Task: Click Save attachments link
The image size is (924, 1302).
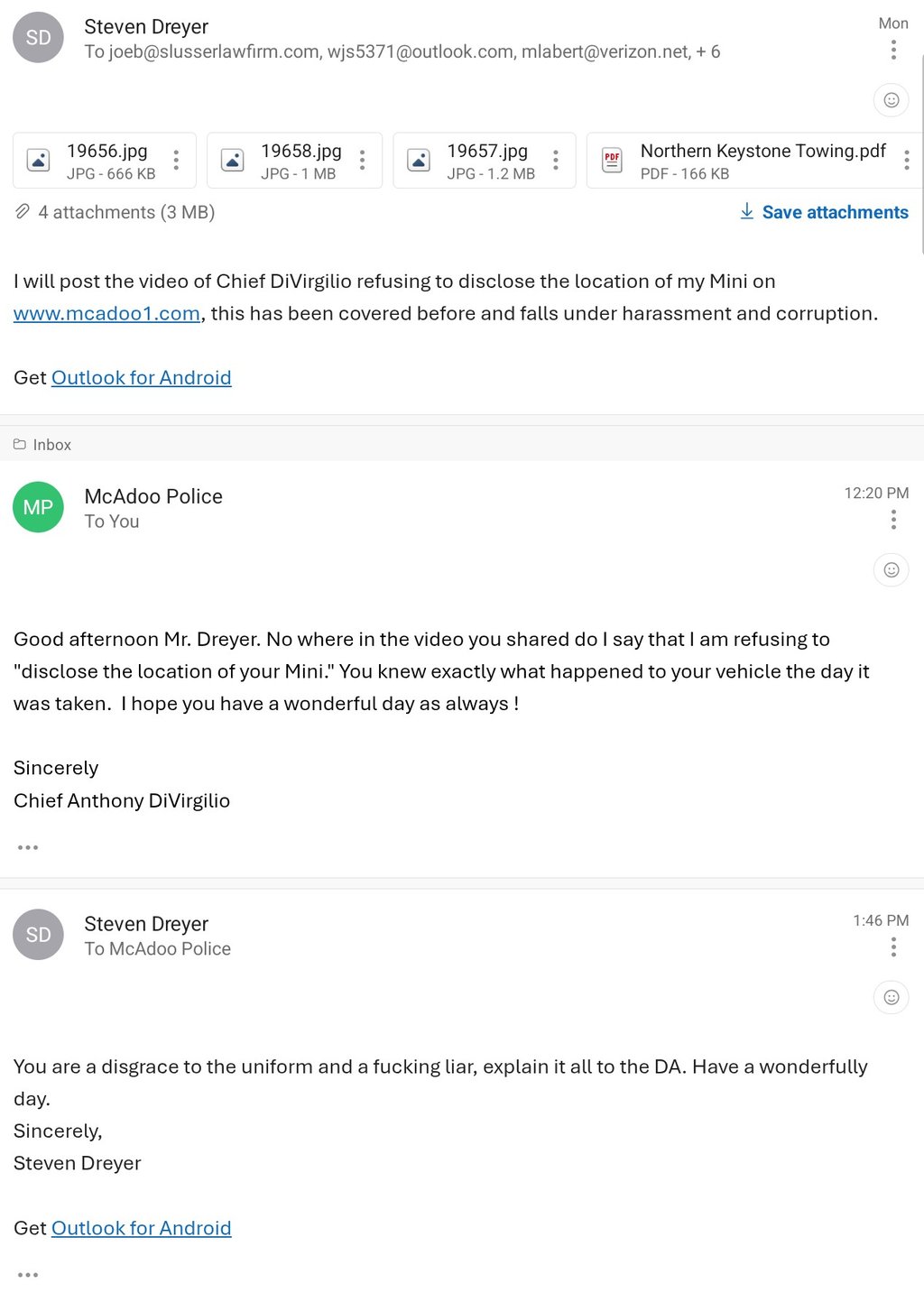Action: [x=823, y=212]
